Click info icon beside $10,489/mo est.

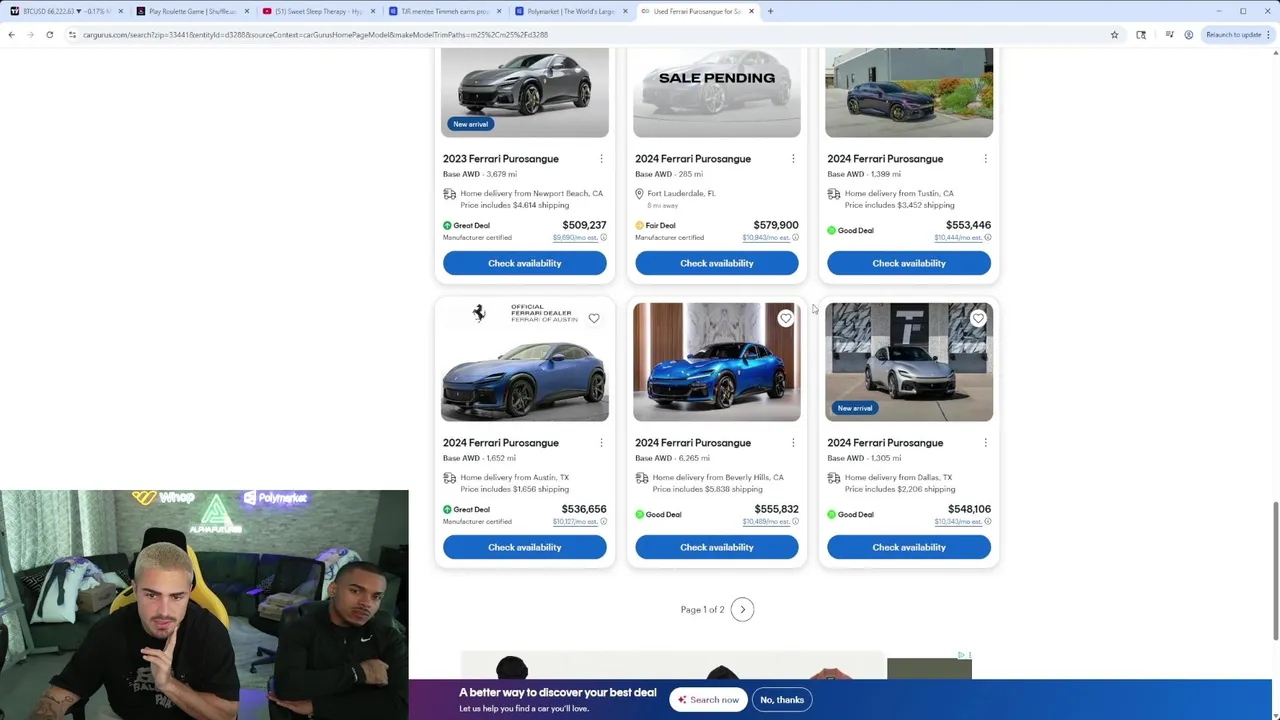point(795,522)
